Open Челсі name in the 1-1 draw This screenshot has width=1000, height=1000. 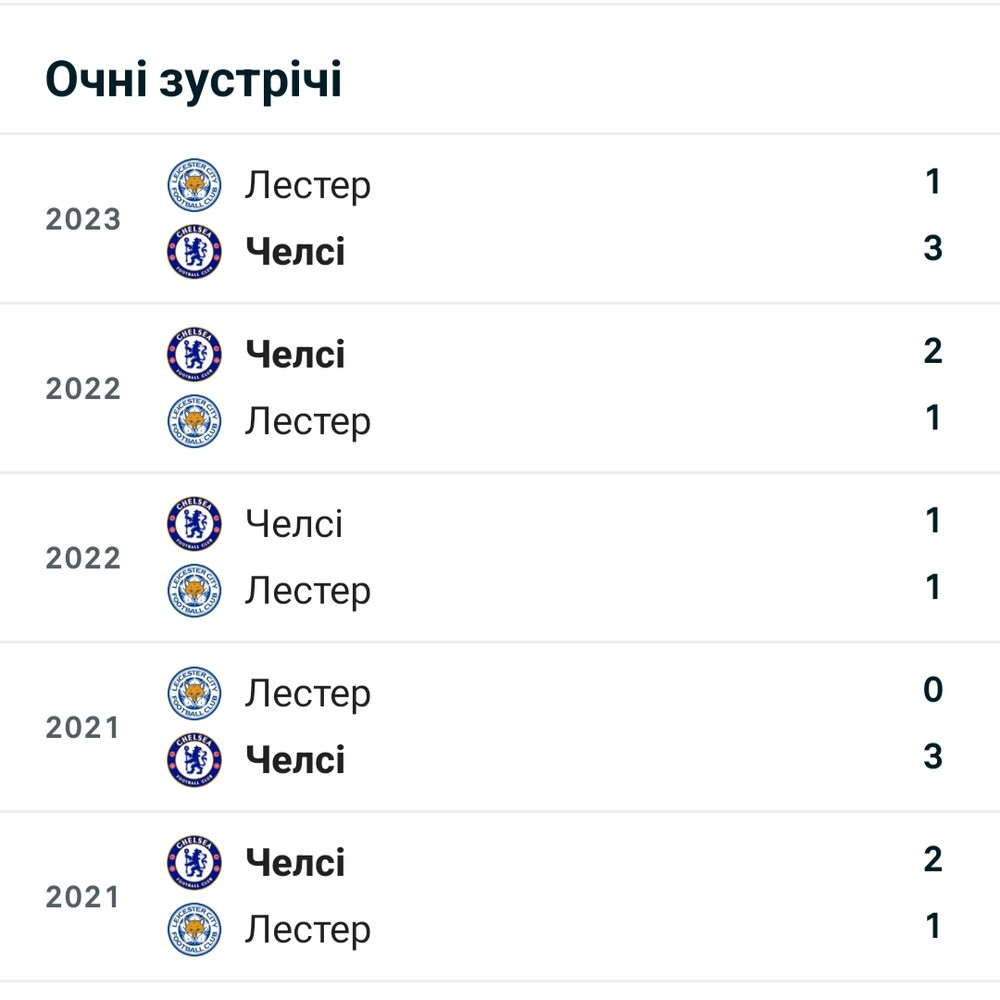click(295, 524)
